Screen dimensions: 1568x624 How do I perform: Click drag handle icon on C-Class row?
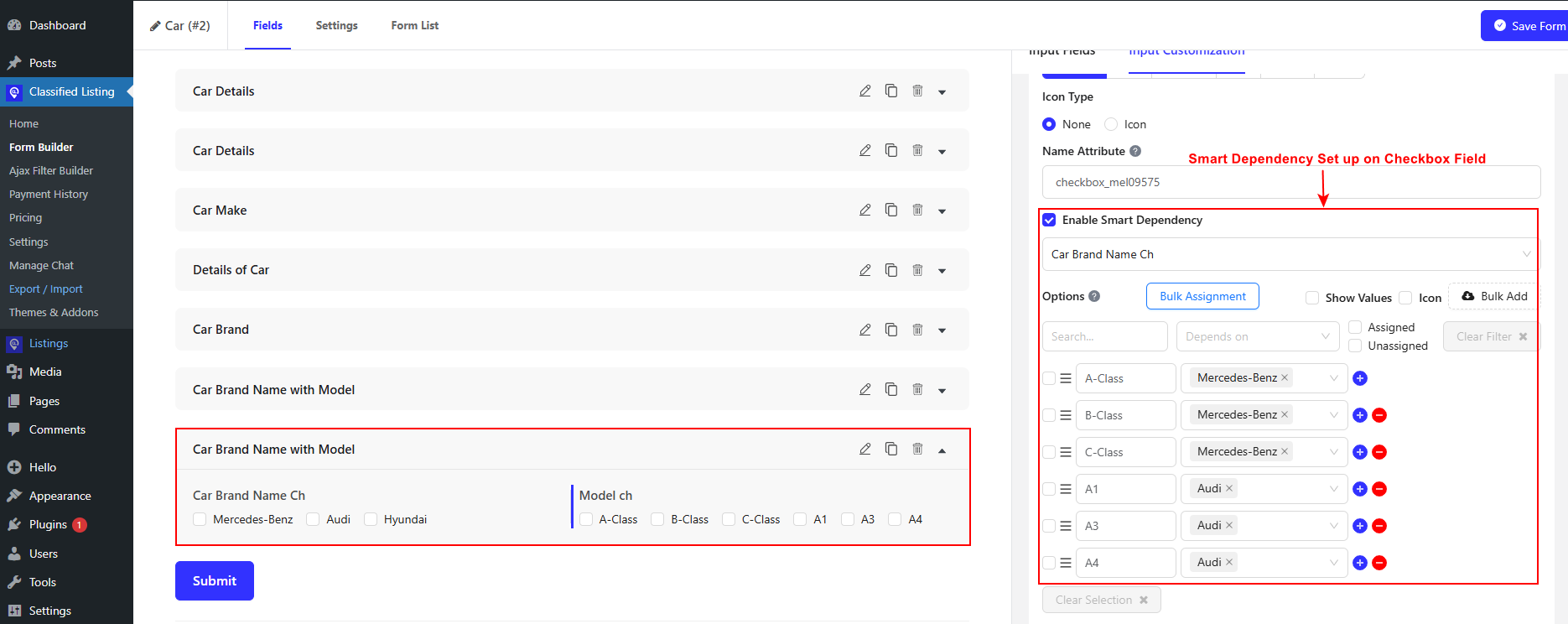(x=1066, y=452)
